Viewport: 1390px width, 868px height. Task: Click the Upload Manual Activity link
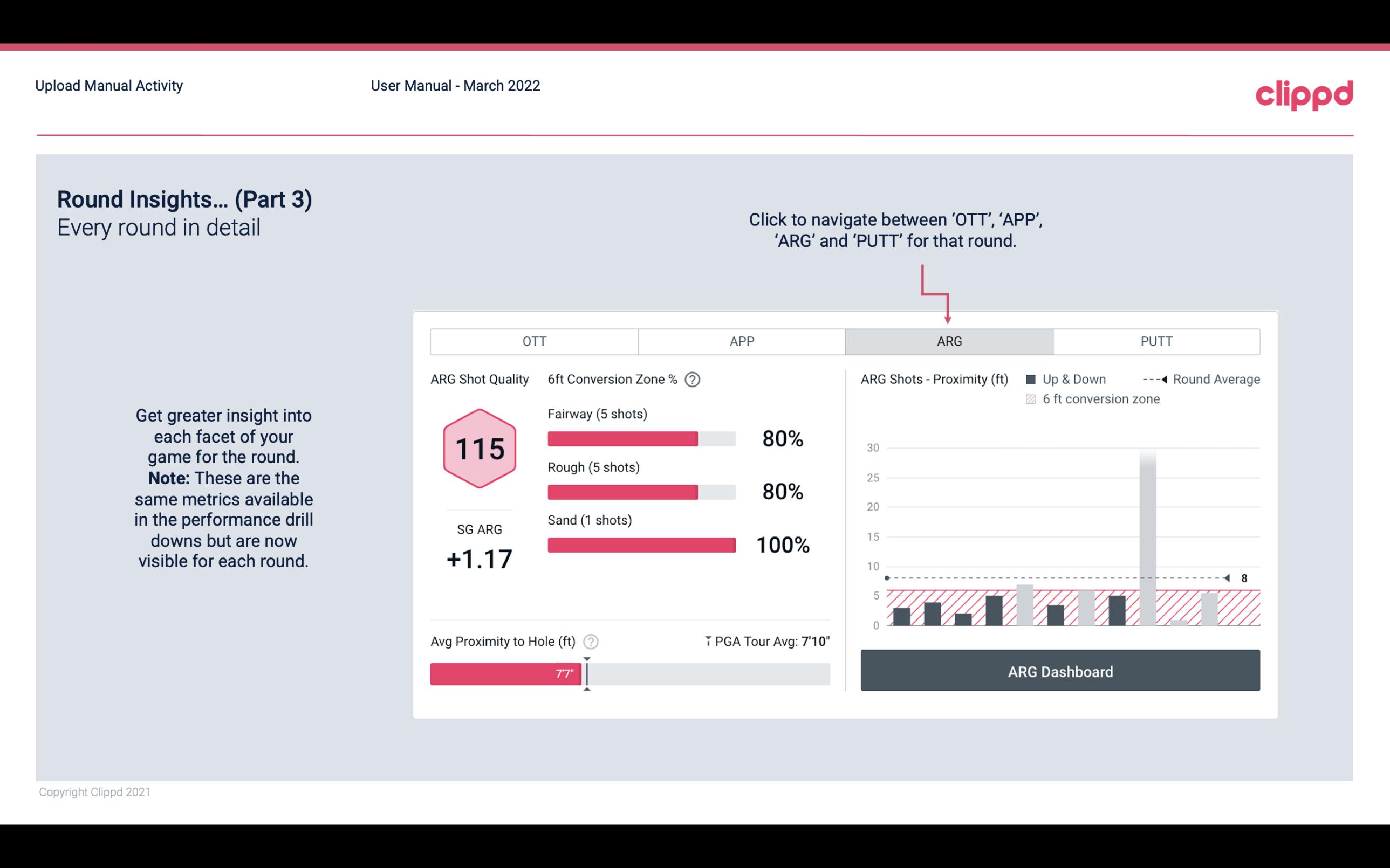click(109, 85)
